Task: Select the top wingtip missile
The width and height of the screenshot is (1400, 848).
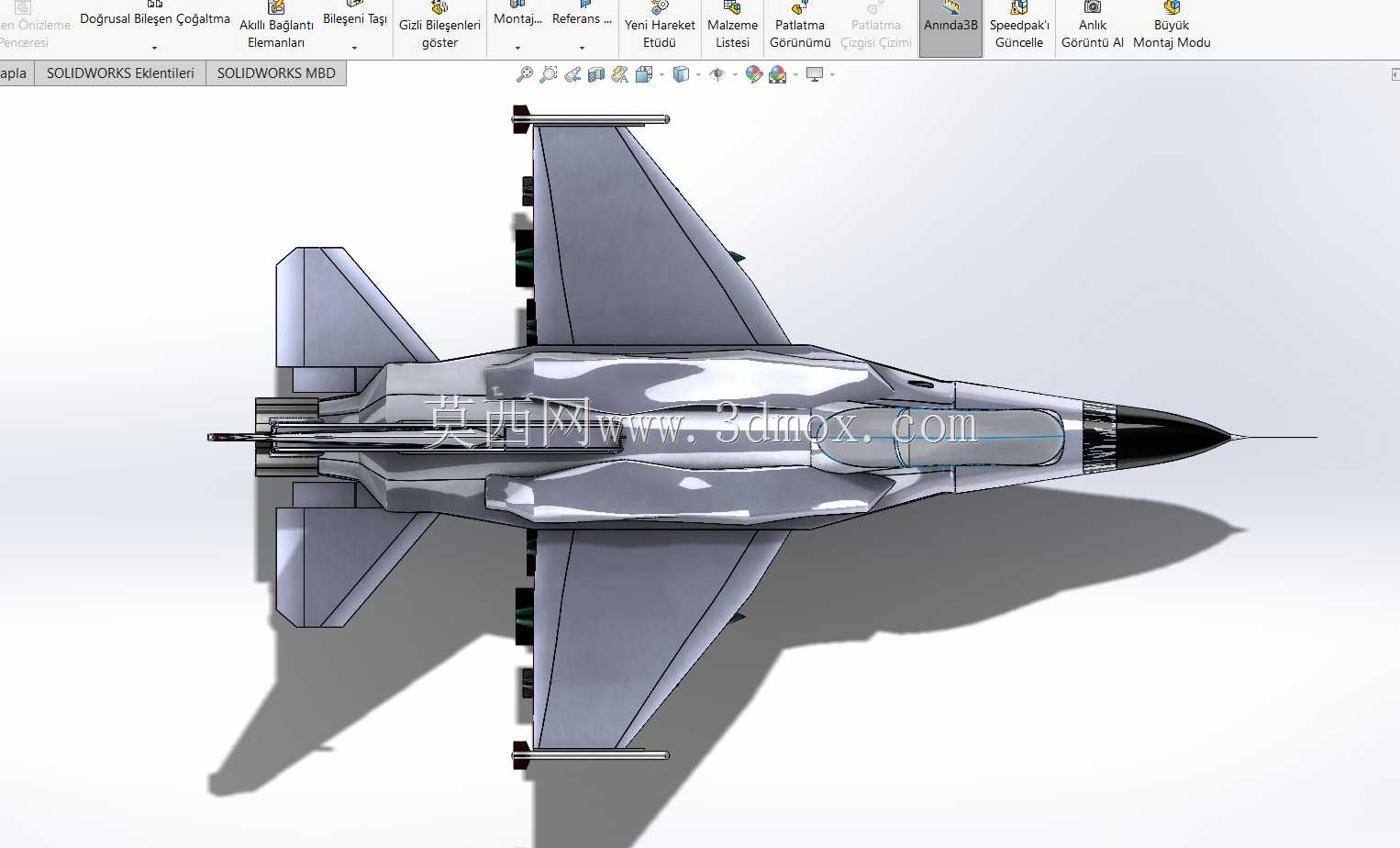Action: [591, 119]
